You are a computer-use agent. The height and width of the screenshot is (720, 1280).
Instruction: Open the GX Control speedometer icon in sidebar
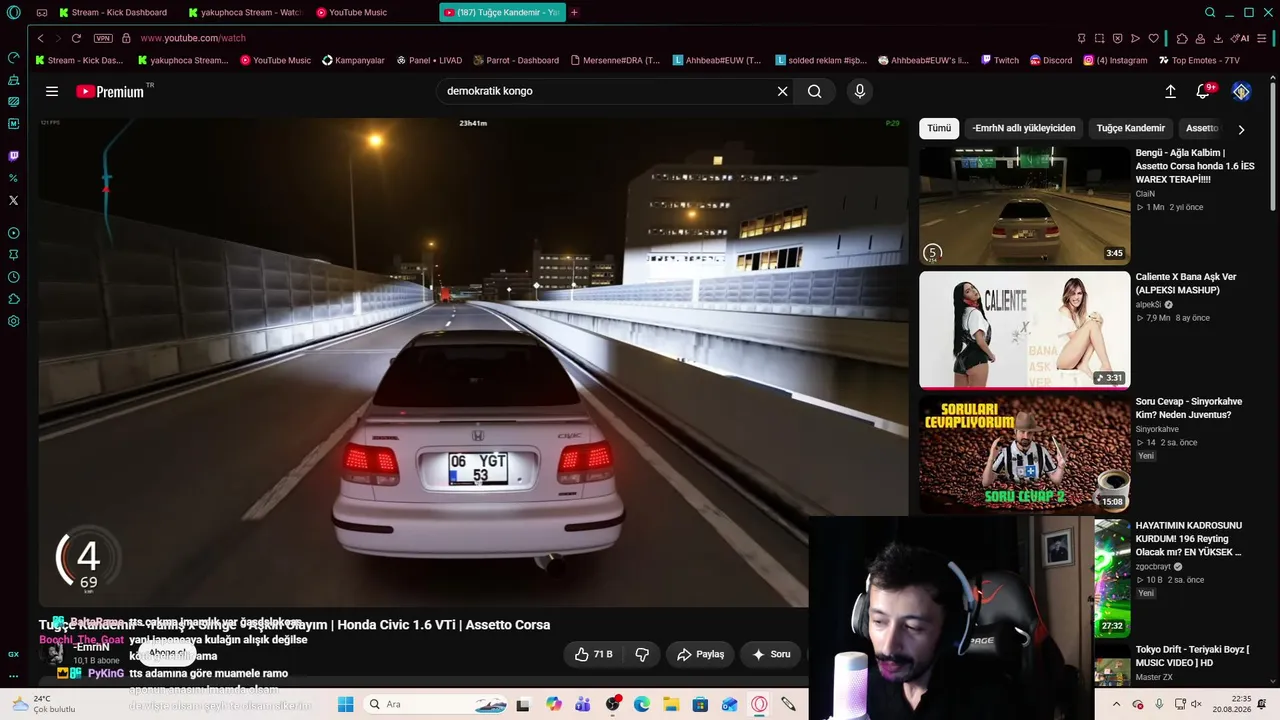coord(13,57)
